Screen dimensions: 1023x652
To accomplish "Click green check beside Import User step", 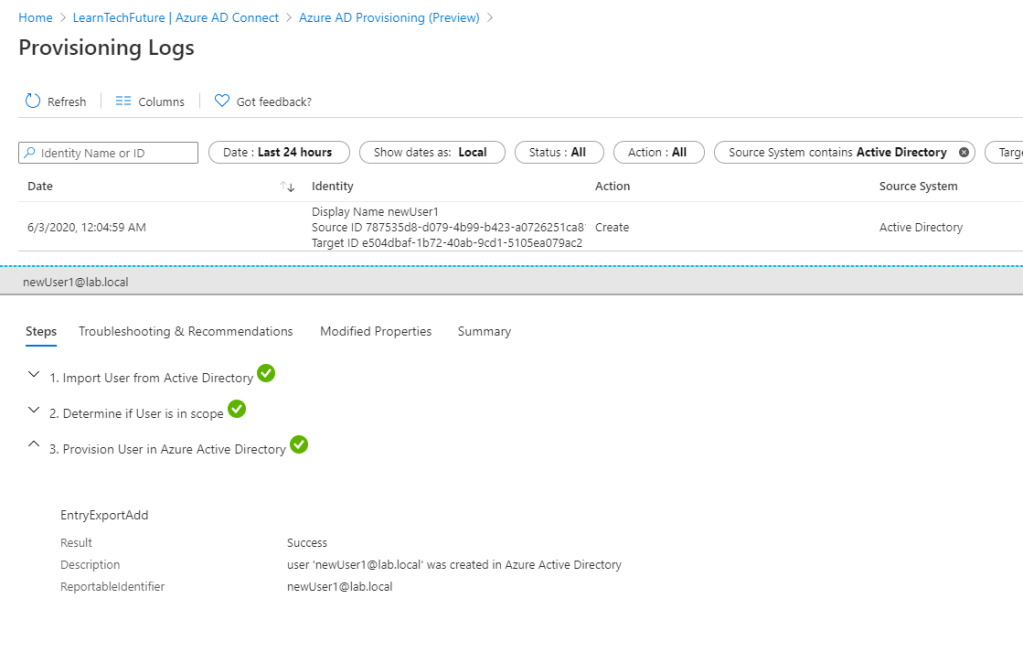I will coord(266,373).
